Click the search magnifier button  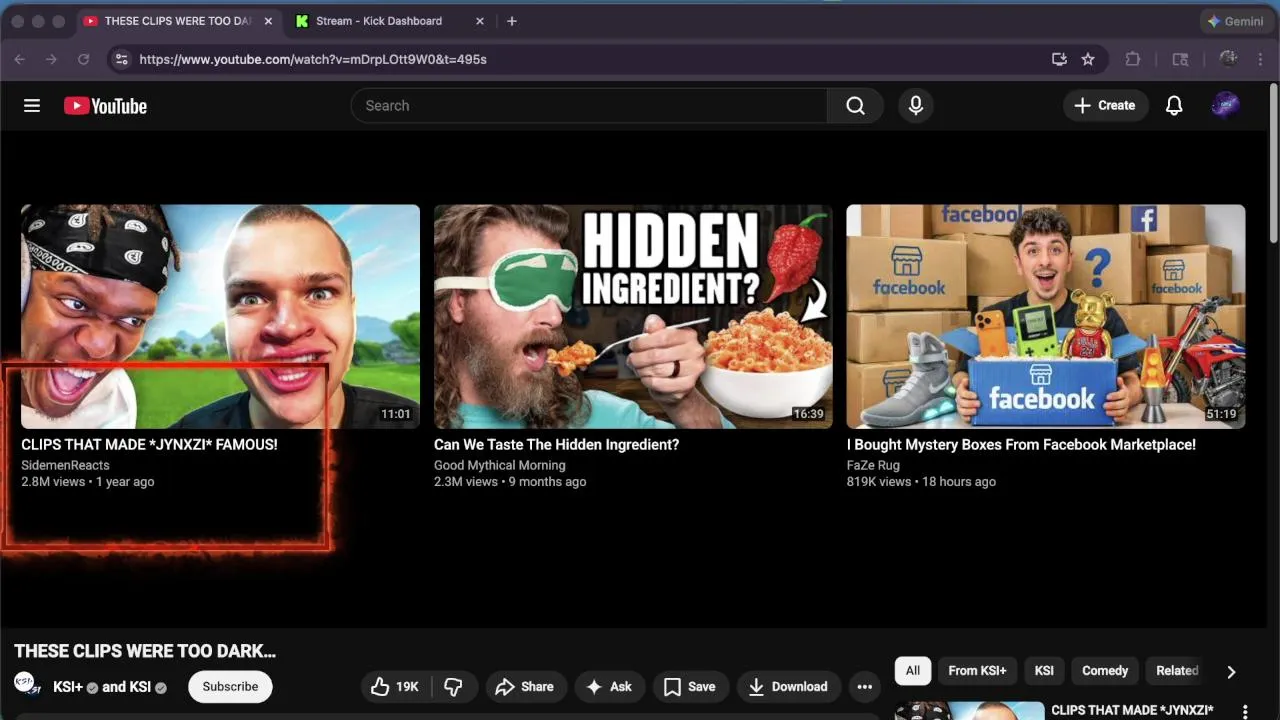[x=855, y=105]
